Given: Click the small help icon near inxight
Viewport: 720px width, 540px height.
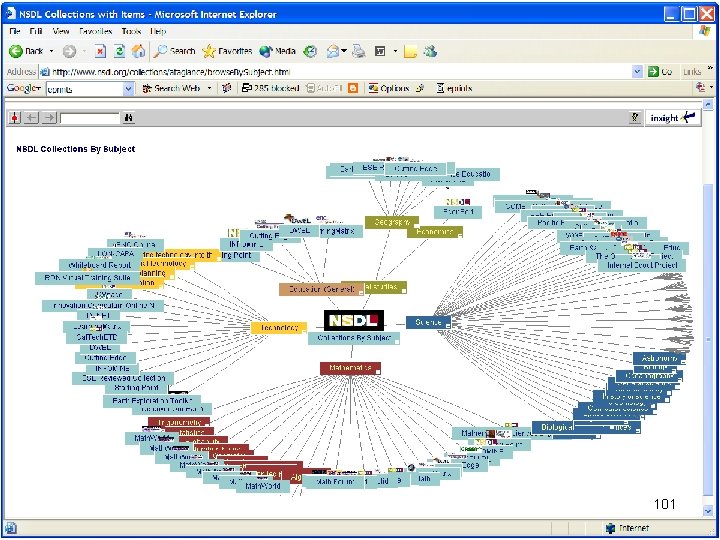Looking at the screenshot, I should coord(635,118).
